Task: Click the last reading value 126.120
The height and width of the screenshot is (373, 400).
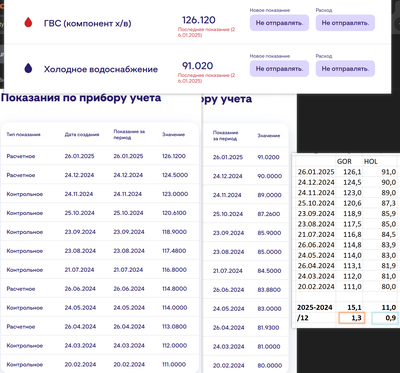Action: pyautogui.click(x=199, y=20)
